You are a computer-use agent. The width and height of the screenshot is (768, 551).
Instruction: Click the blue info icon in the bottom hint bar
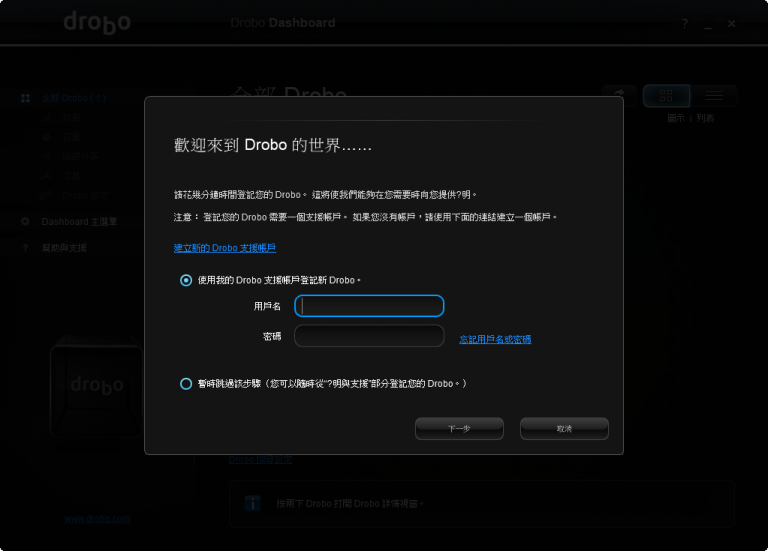click(x=253, y=503)
